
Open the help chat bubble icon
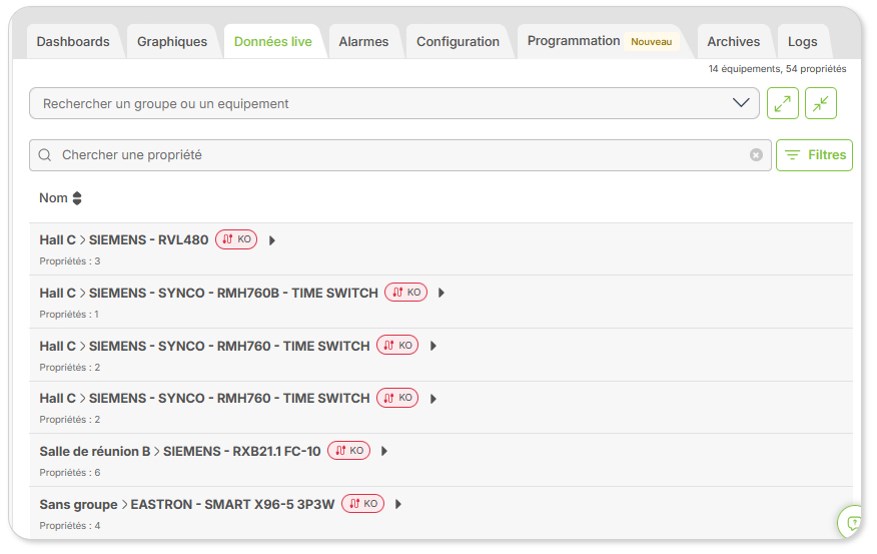pos(851,523)
